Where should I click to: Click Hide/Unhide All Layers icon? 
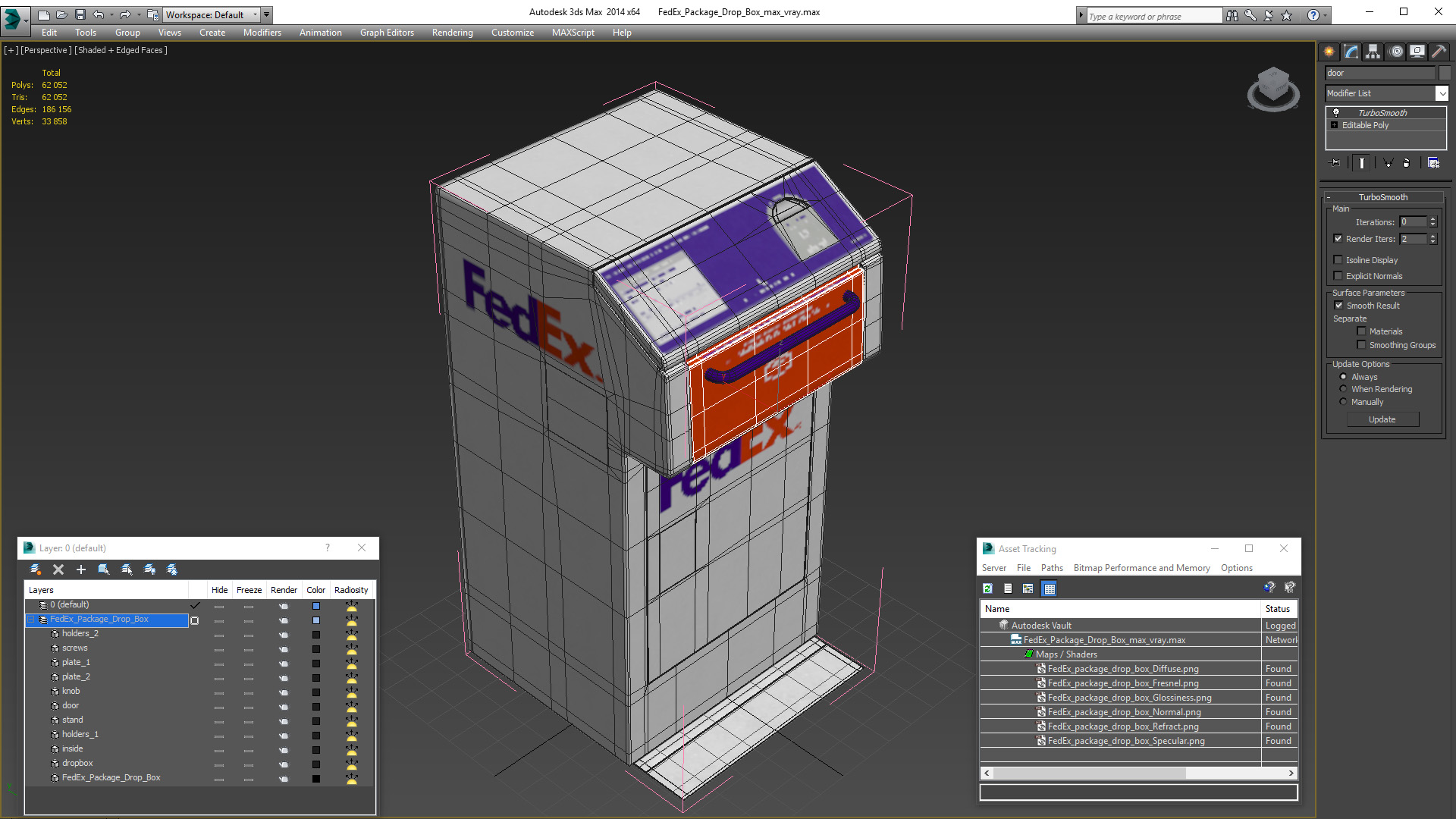click(x=149, y=570)
